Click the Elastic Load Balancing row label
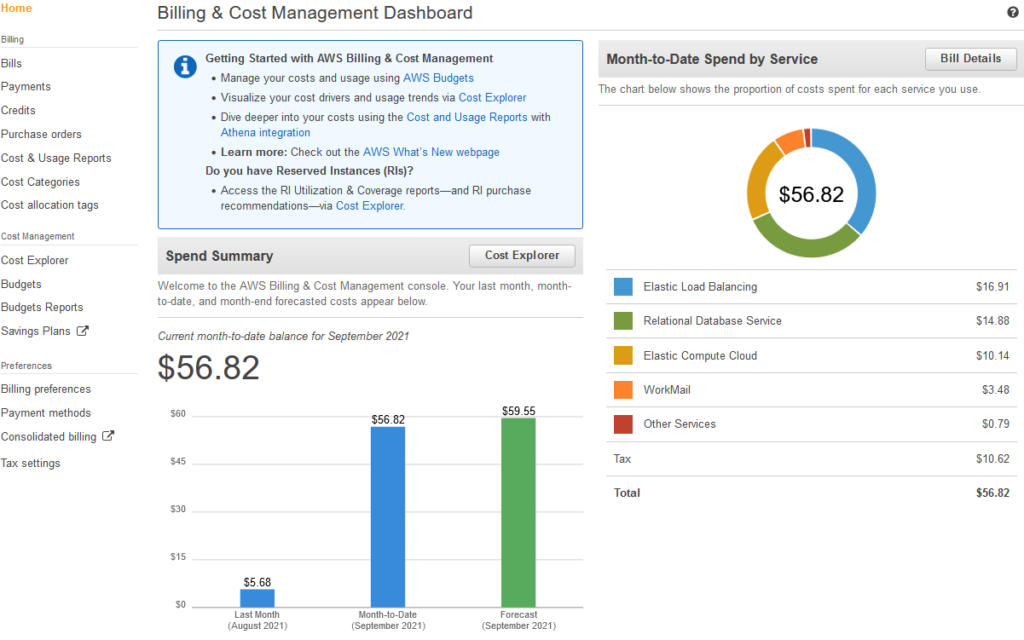Viewport: 1024px width, 640px height. (x=700, y=287)
